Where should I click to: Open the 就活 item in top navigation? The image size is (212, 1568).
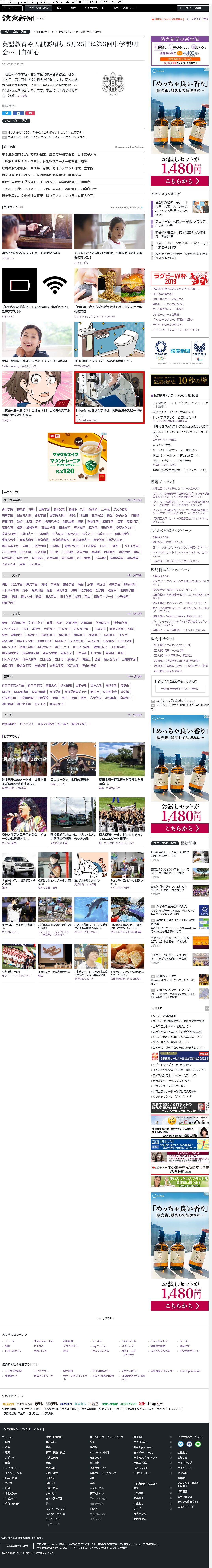[73, 8]
